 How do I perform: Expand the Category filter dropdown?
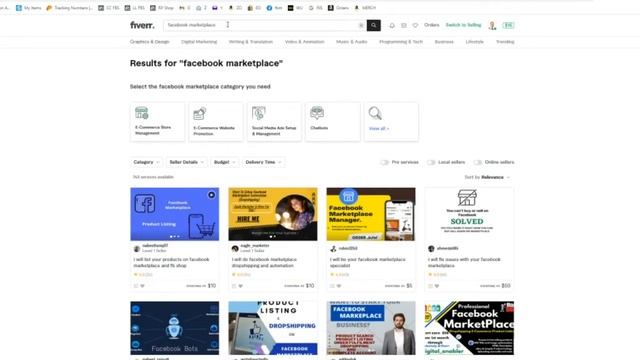[146, 162]
